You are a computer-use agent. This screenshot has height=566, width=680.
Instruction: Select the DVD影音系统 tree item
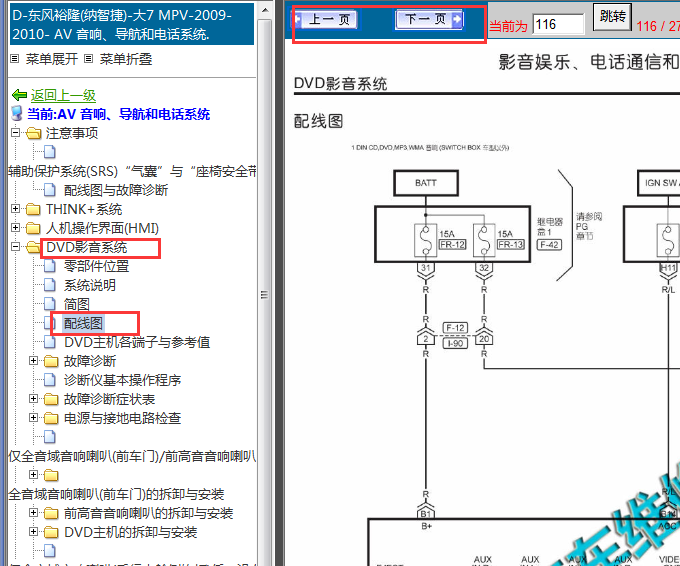coord(87,247)
